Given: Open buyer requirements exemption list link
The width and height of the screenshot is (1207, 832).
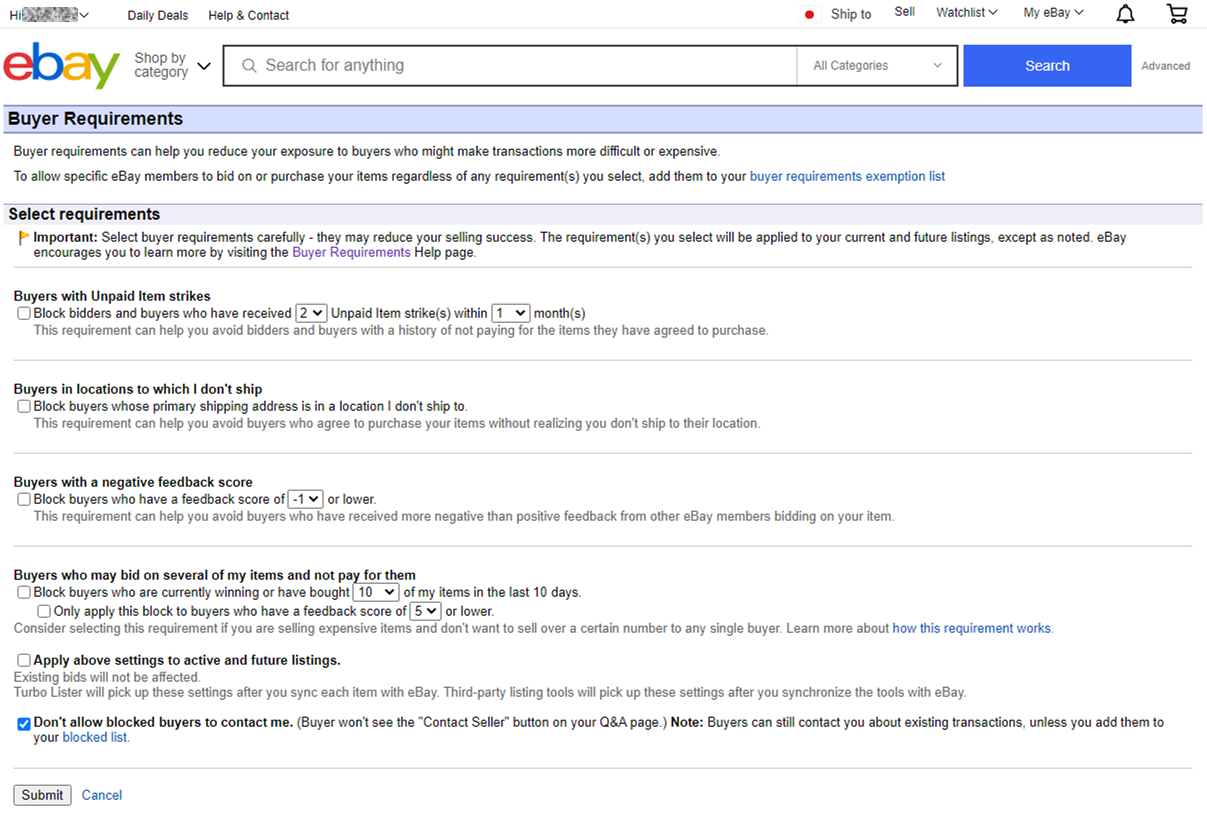Looking at the screenshot, I should [847, 176].
